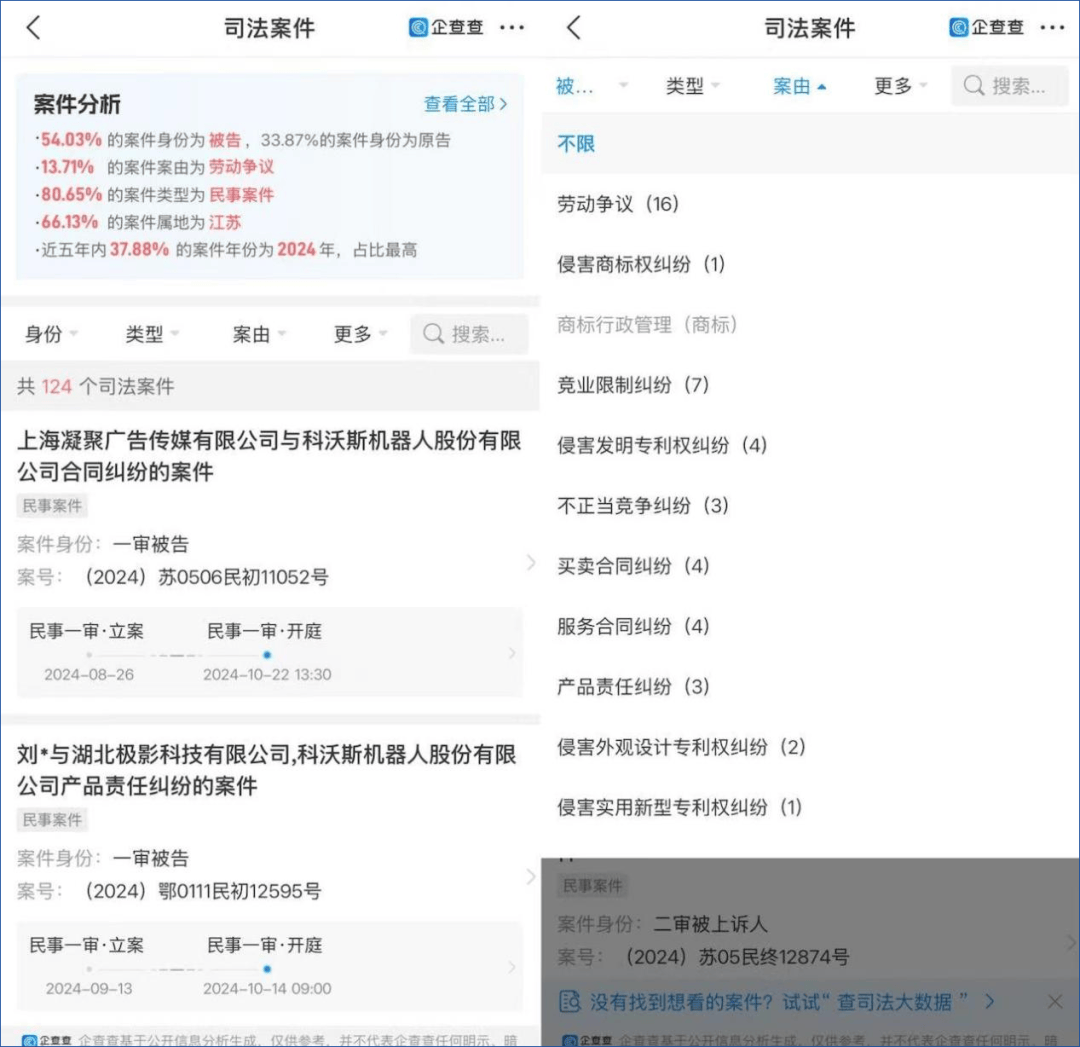Viewport: 1080px width, 1047px height.
Task: Tap the 企查查 logo on left screen
Action: 446,28
